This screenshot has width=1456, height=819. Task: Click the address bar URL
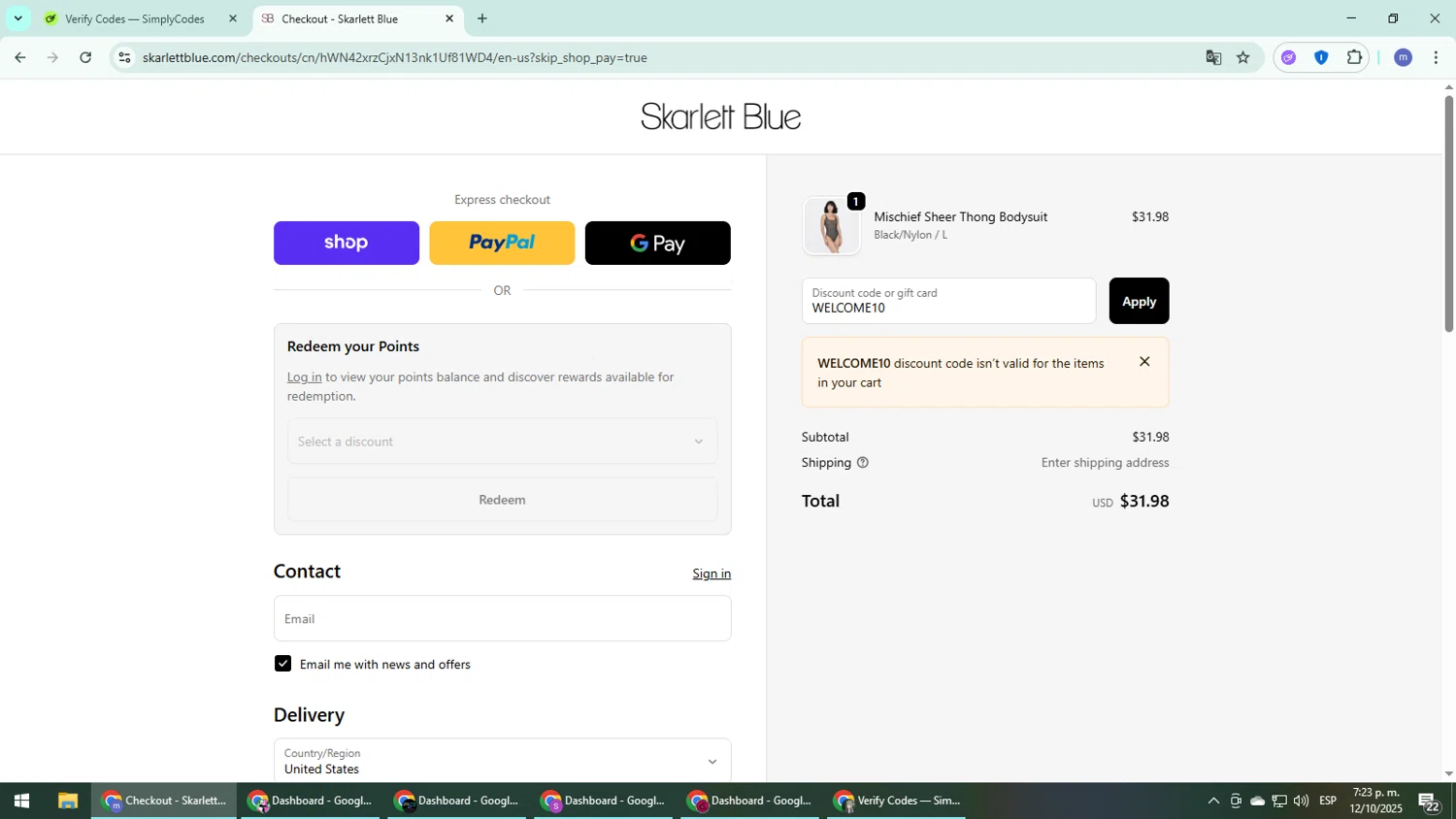[395, 57]
